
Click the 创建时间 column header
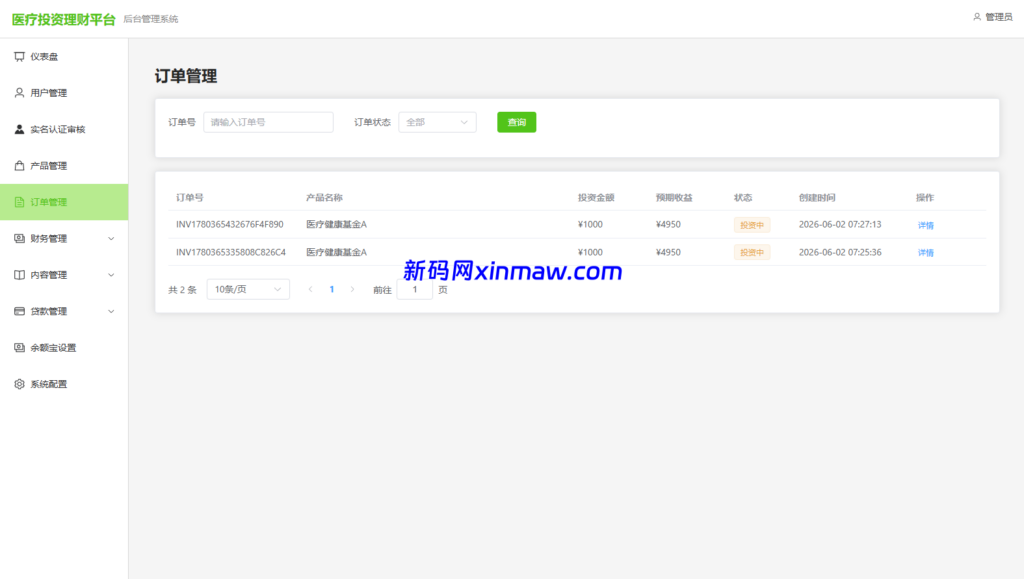coord(817,197)
